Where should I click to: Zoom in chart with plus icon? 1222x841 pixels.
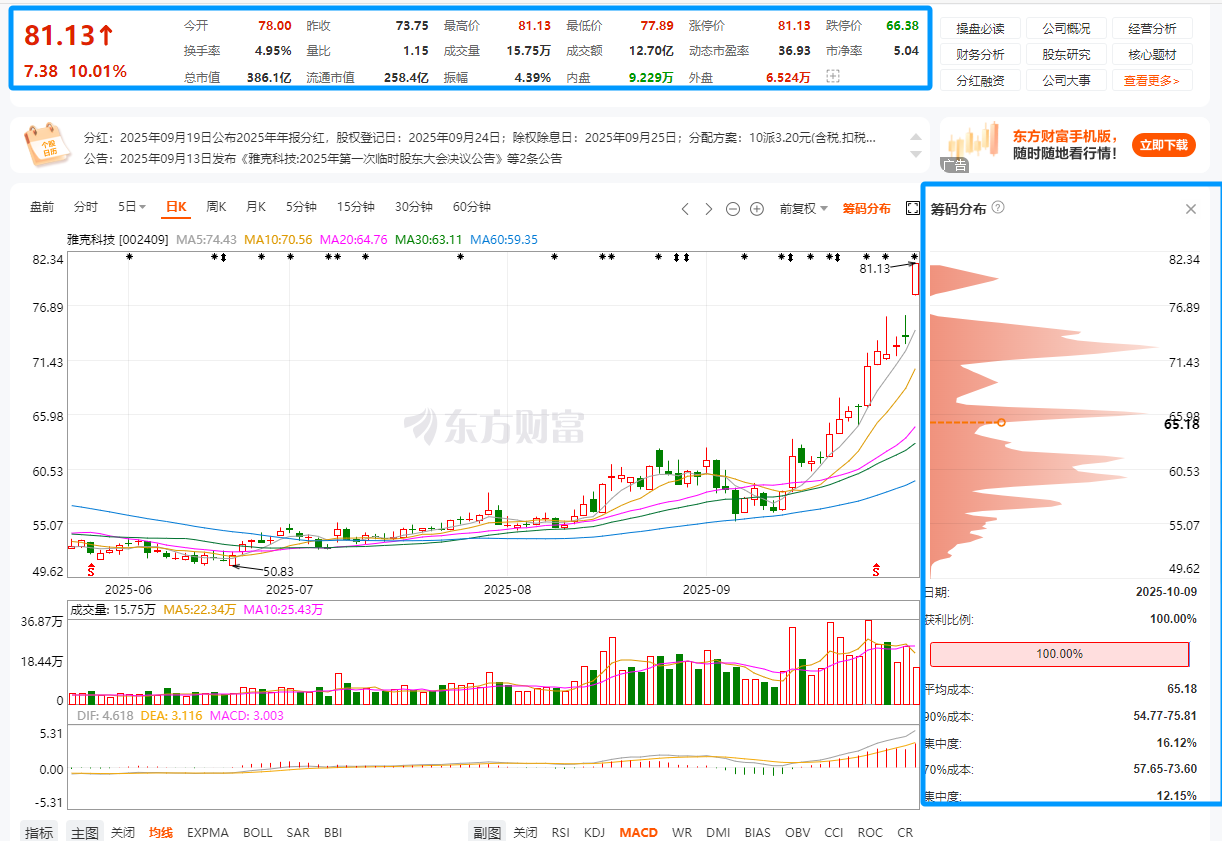757,208
